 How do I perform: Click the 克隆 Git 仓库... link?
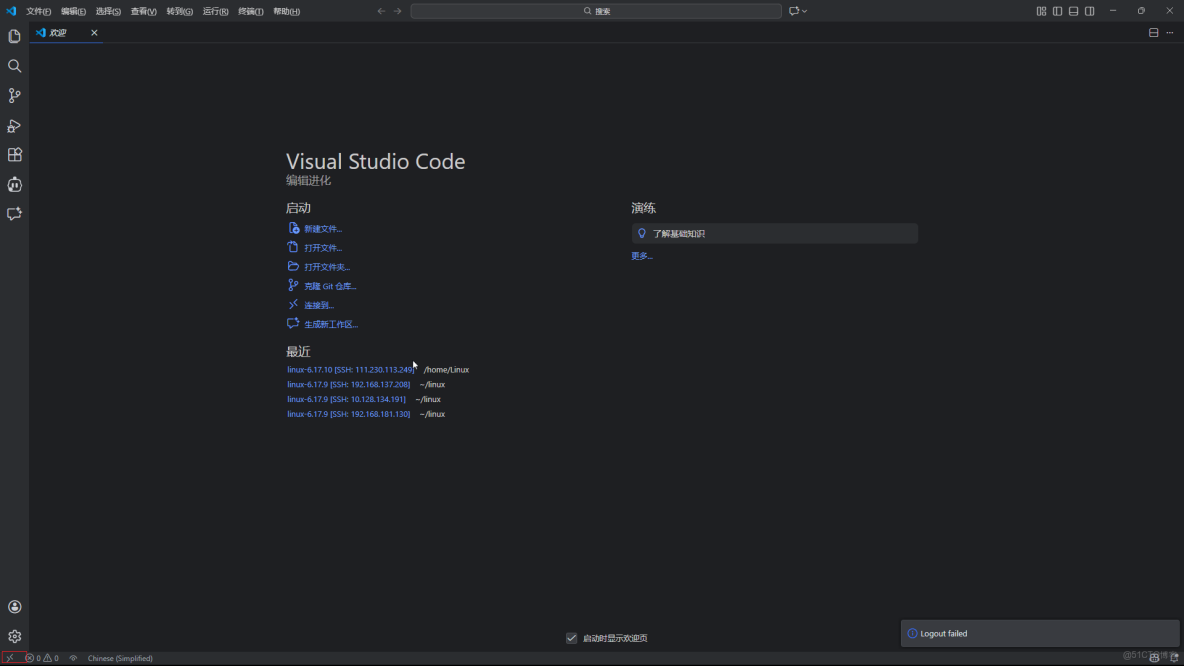point(330,286)
